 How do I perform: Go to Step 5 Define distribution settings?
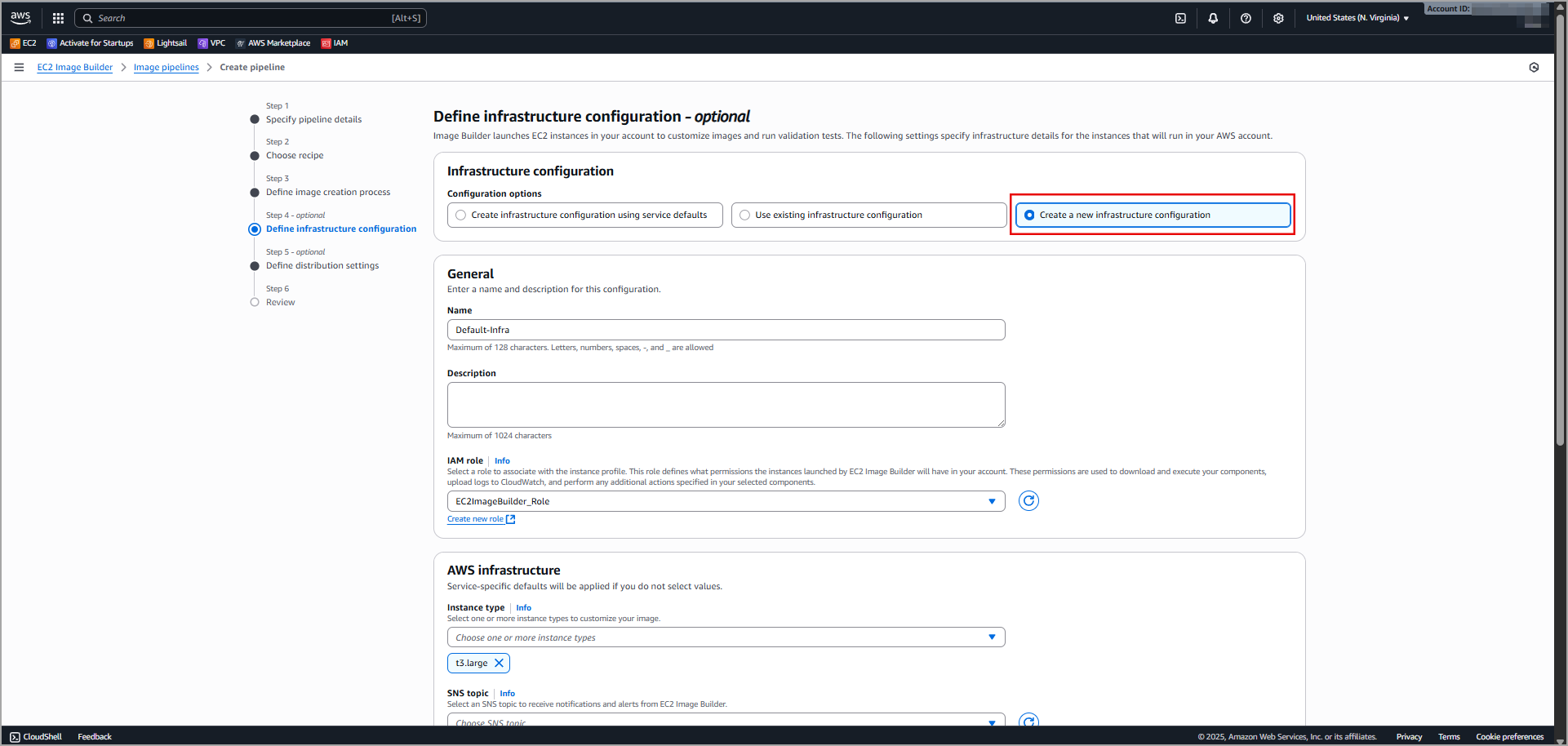[x=322, y=265]
